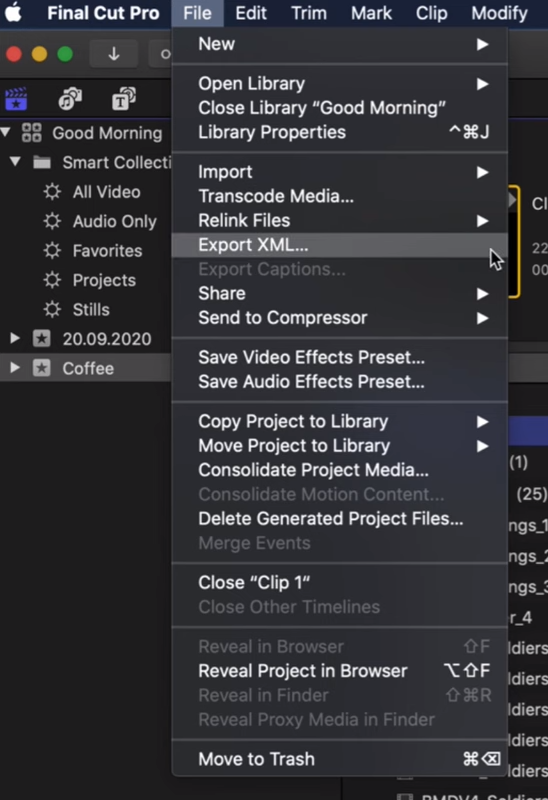This screenshot has height=800, width=548.
Task: Choose Move to Trash
Action: pos(340,759)
